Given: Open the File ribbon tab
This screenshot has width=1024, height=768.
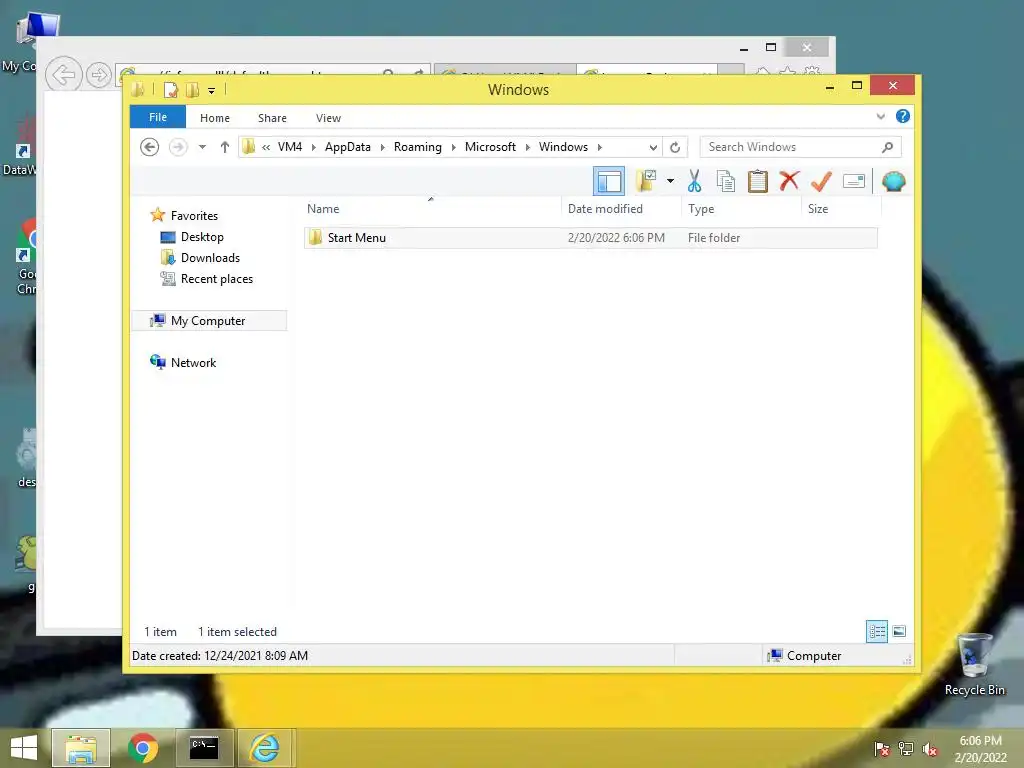Looking at the screenshot, I should click(158, 117).
